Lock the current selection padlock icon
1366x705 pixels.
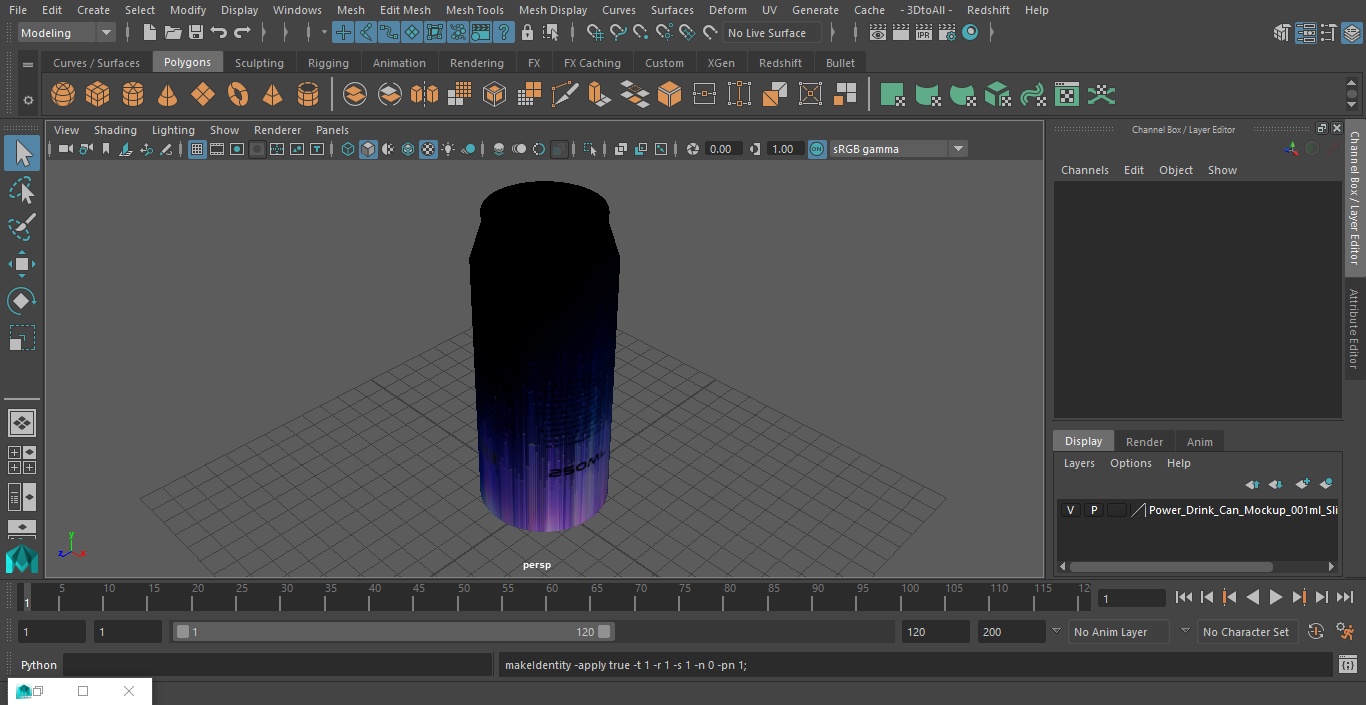point(527,33)
